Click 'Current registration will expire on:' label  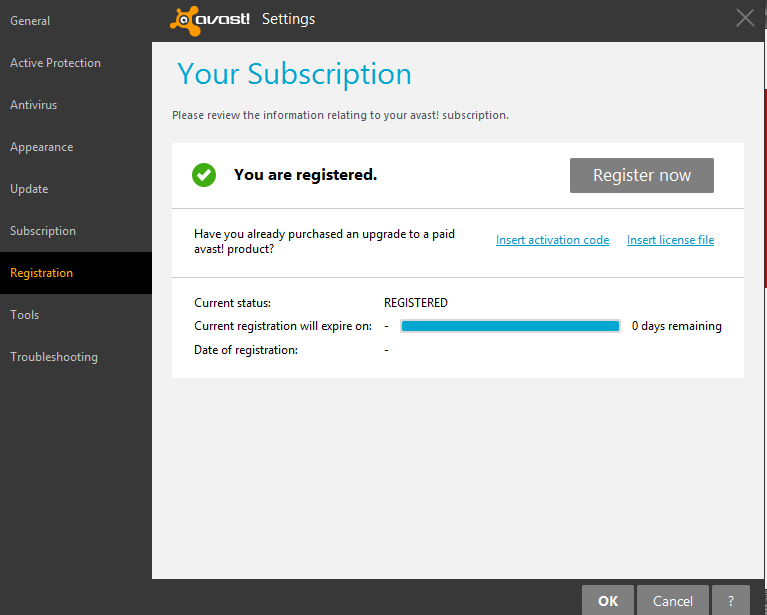tap(283, 326)
